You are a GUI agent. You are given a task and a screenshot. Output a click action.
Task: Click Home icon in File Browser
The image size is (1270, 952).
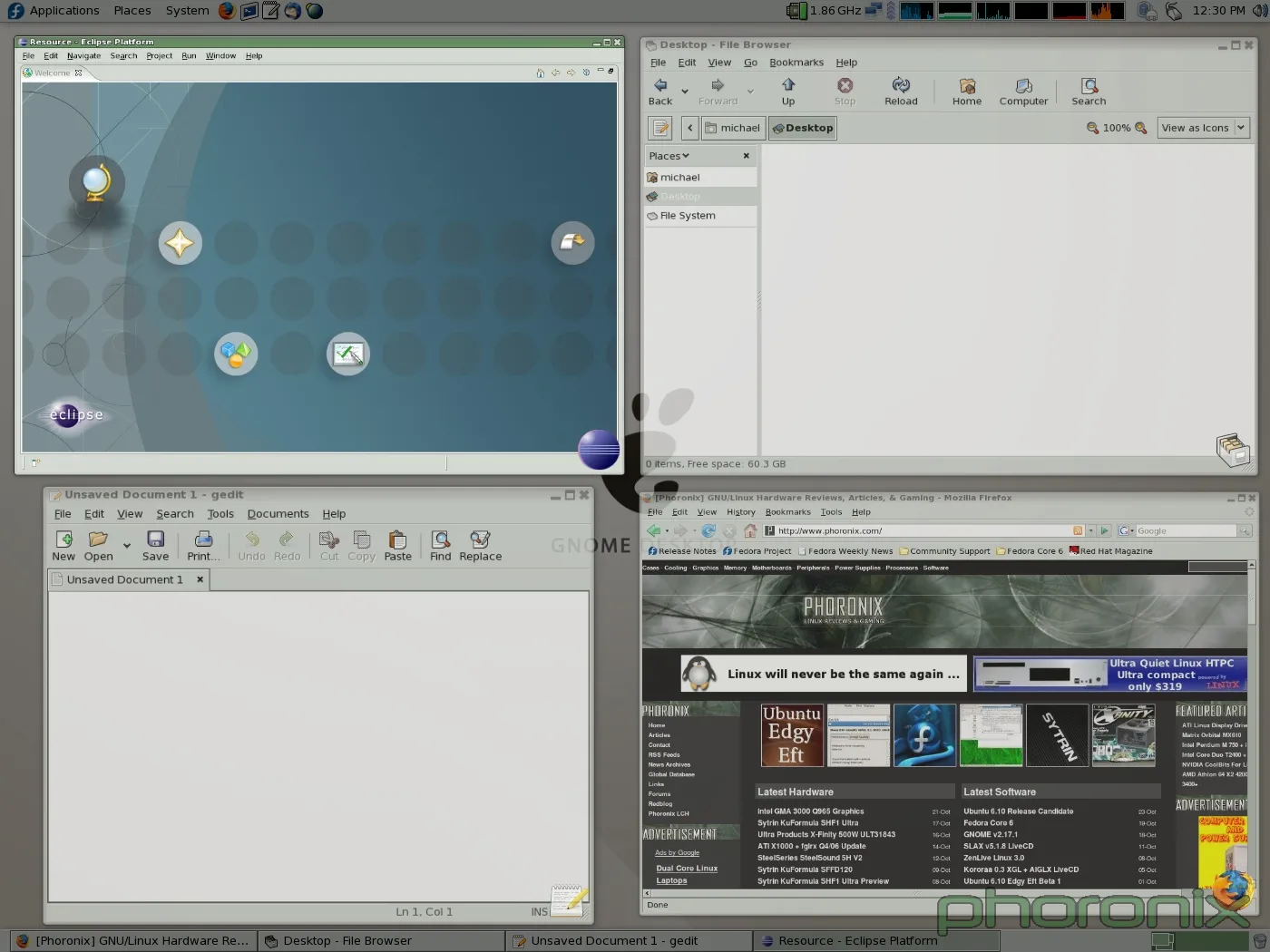click(x=967, y=92)
